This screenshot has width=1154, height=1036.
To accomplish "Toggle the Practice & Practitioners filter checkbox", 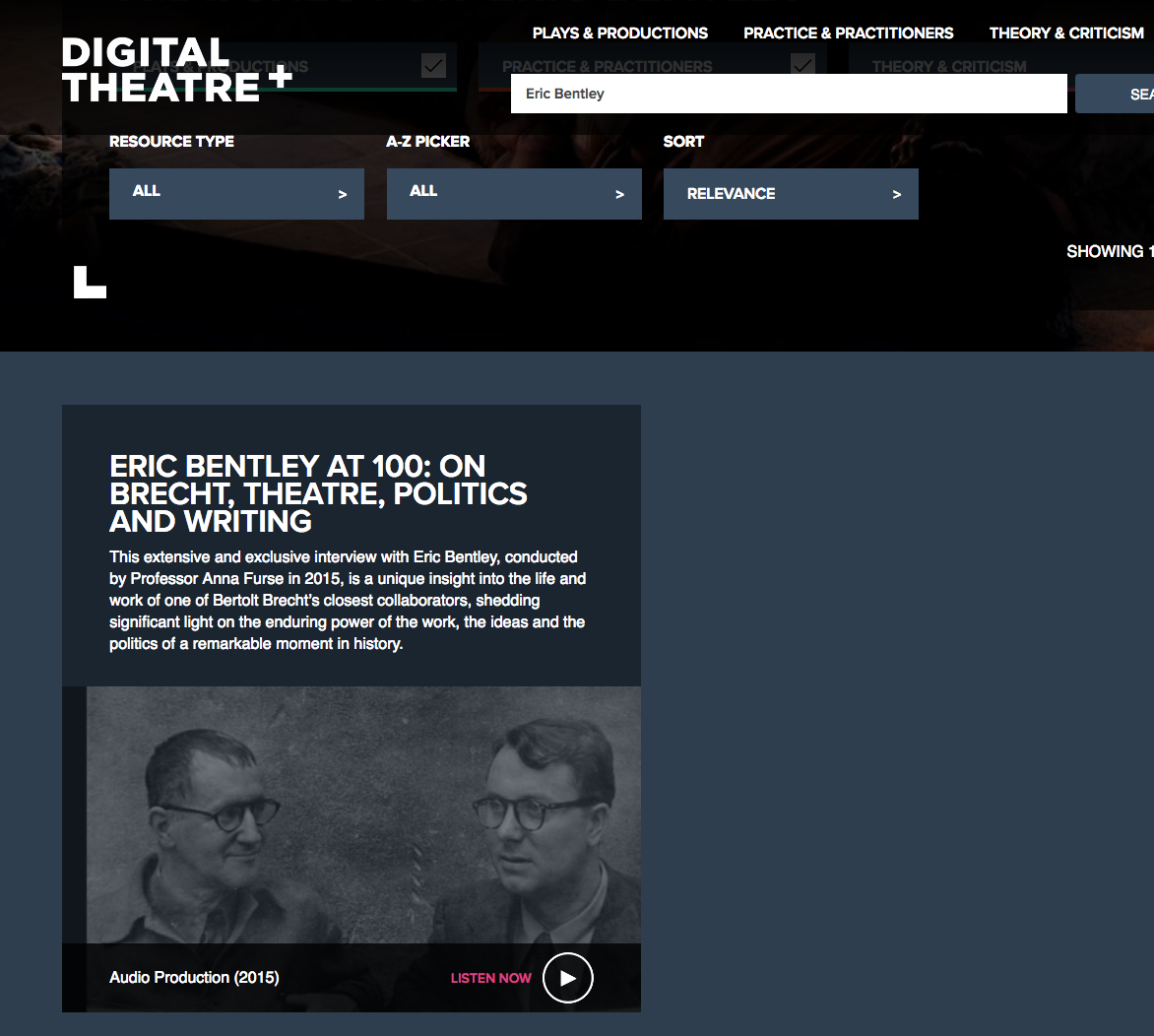I will point(802,66).
